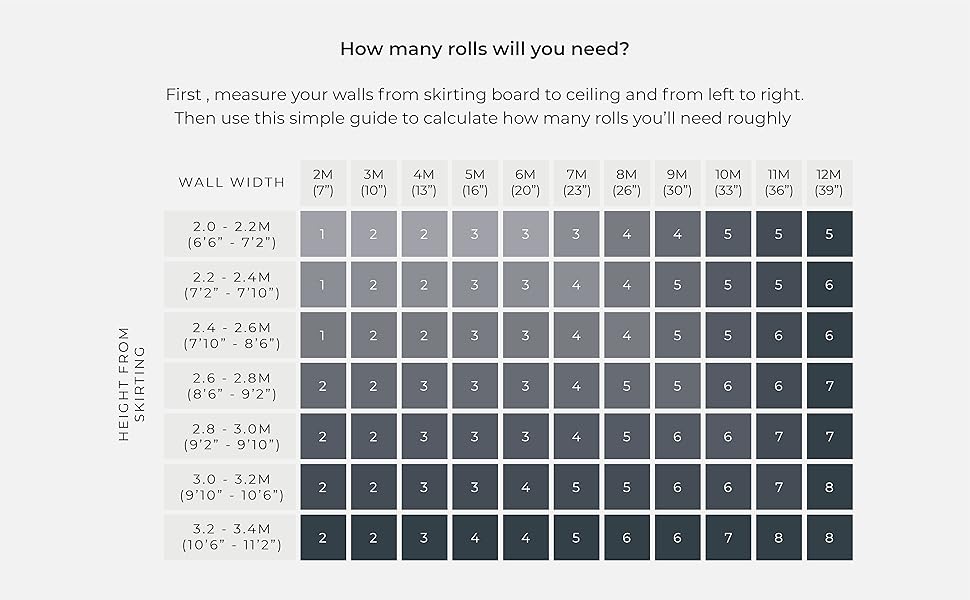
Task: Pick the cell at 10M width, 2.6-2.8M height
Action: click(x=728, y=386)
